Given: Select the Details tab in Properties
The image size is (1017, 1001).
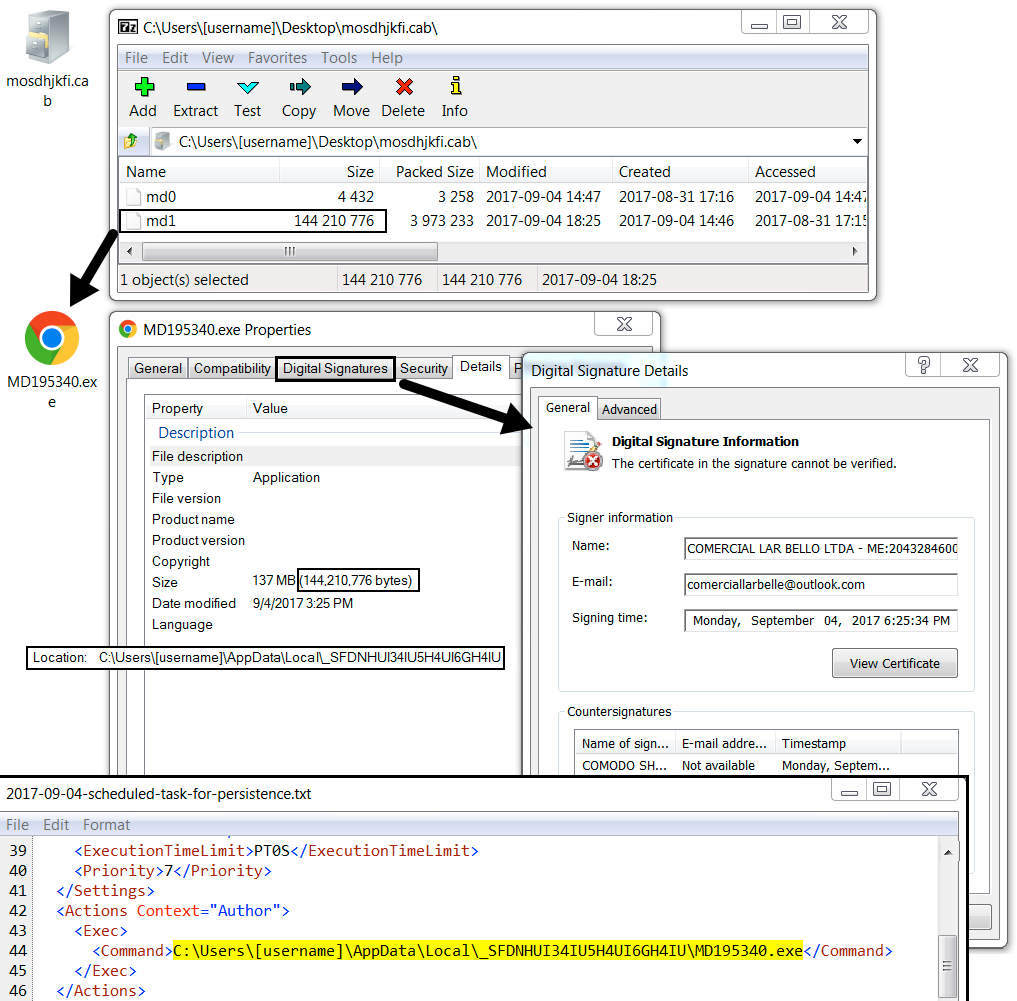Looking at the screenshot, I should click(481, 367).
